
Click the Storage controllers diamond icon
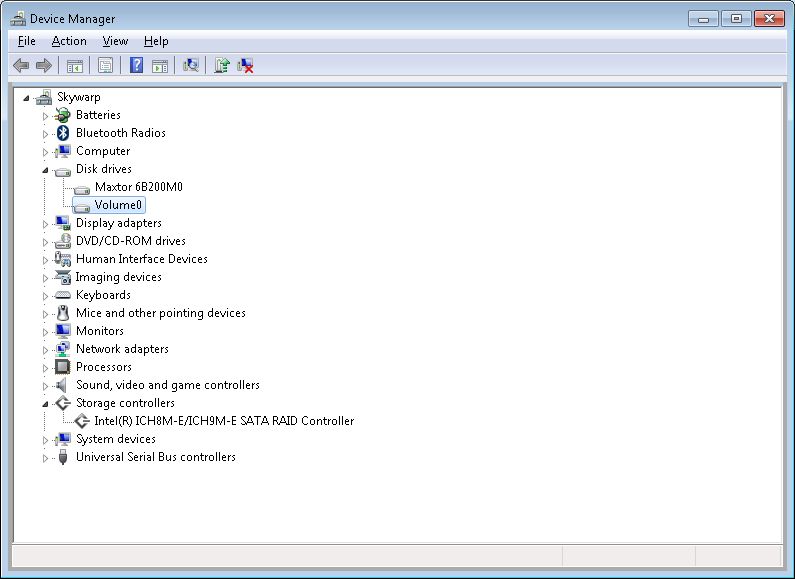coord(63,403)
